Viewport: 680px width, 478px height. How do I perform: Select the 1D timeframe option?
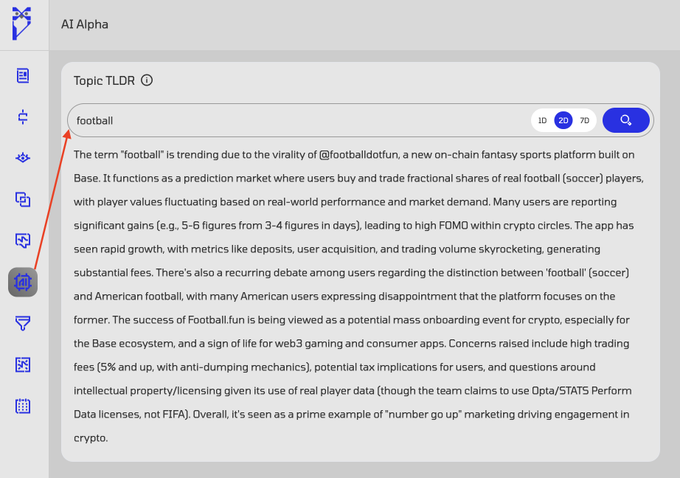(542, 121)
